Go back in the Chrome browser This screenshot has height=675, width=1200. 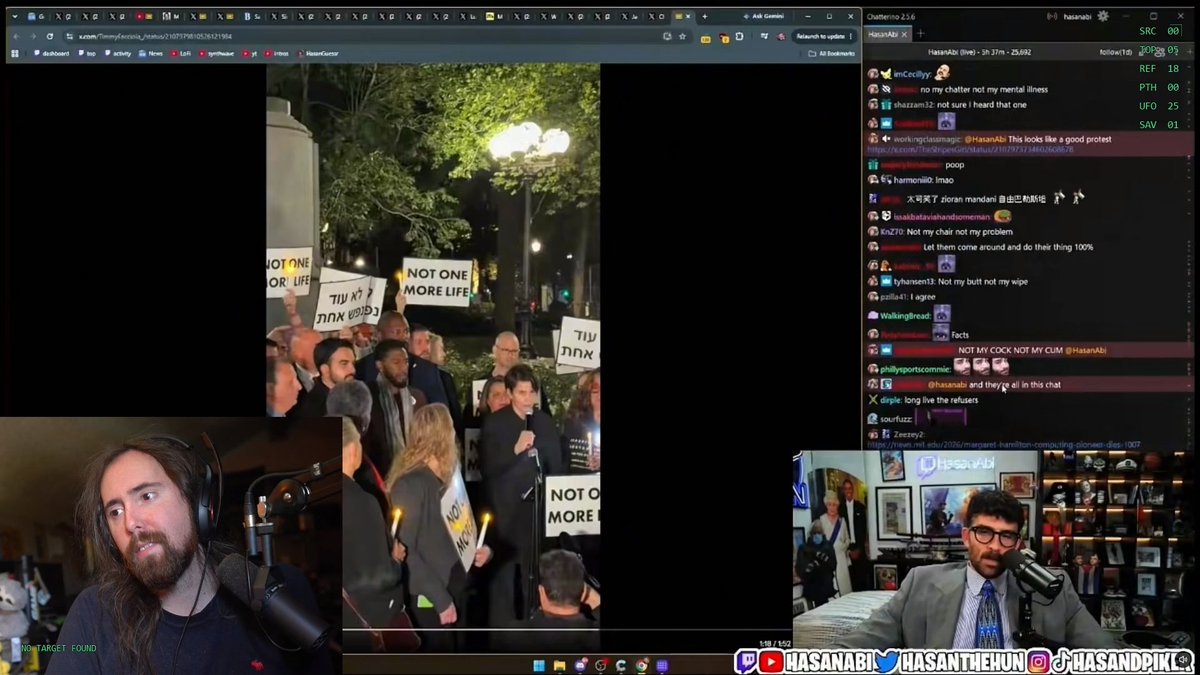point(15,36)
